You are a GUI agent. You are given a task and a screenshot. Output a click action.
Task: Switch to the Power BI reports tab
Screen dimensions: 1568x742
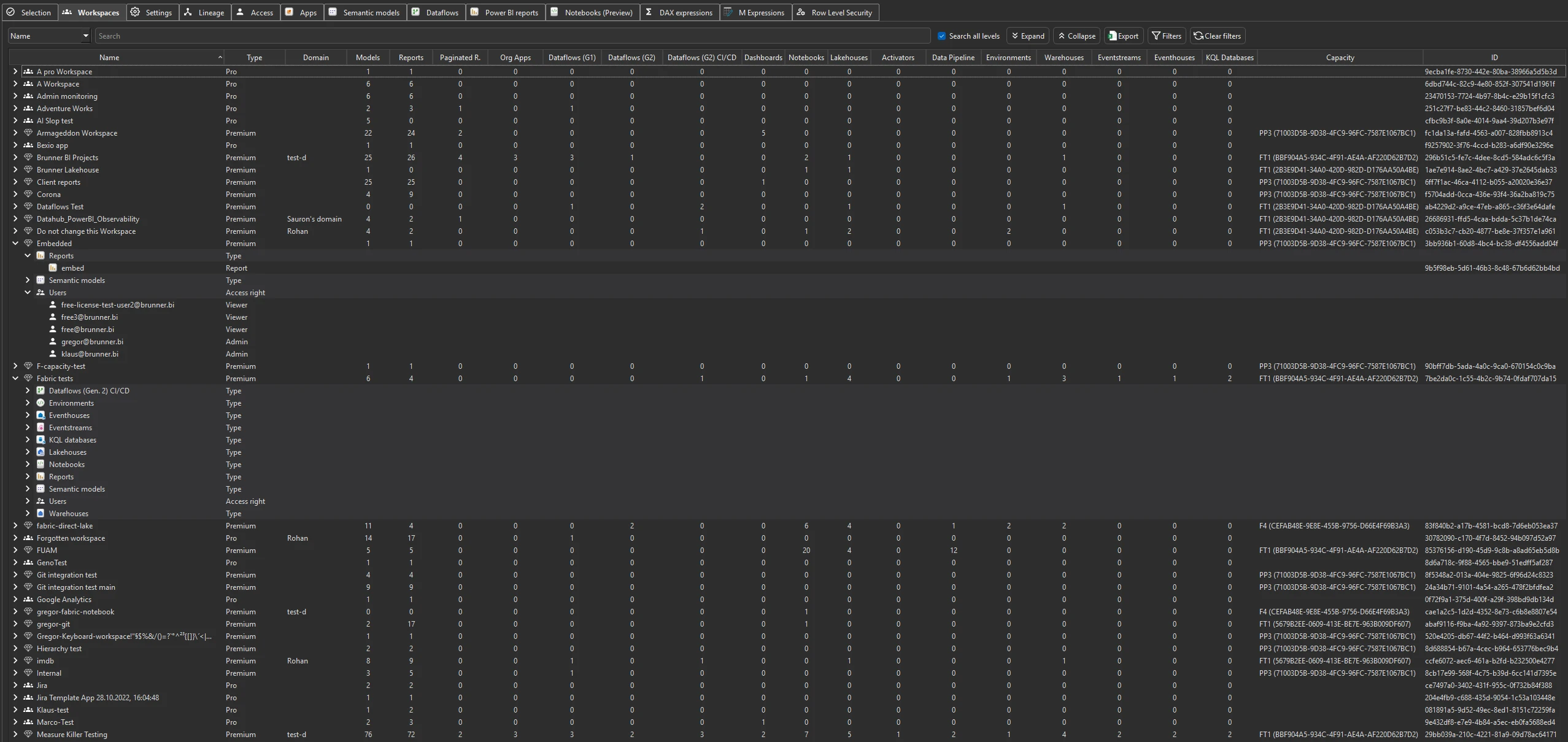(x=506, y=12)
